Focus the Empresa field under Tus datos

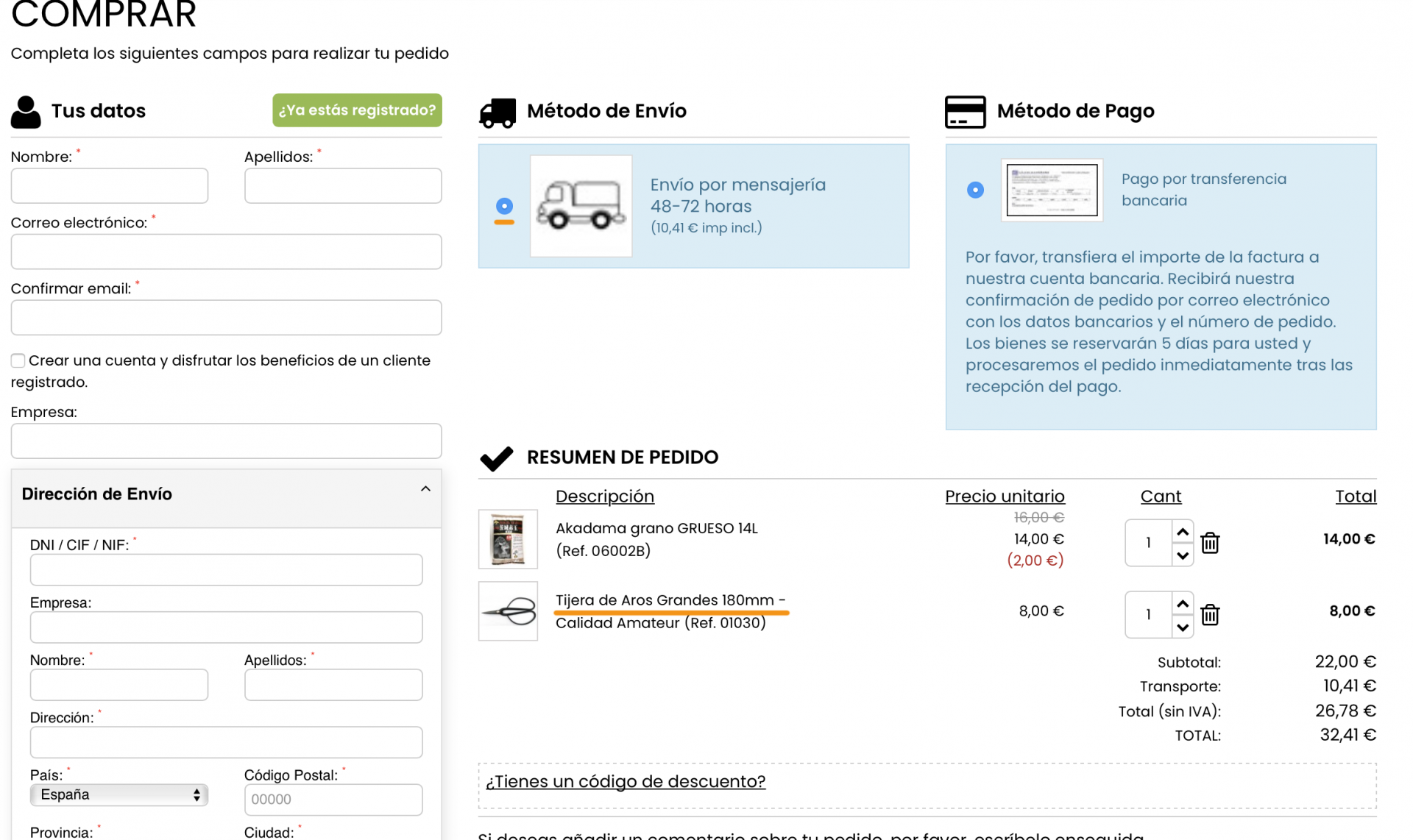click(x=227, y=441)
